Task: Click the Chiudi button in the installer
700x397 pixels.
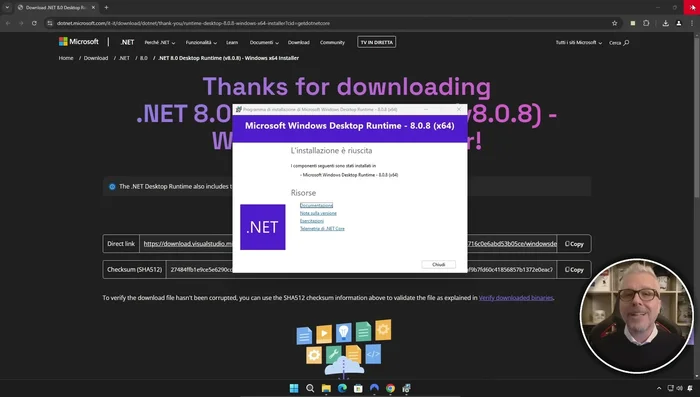Action: (438, 264)
